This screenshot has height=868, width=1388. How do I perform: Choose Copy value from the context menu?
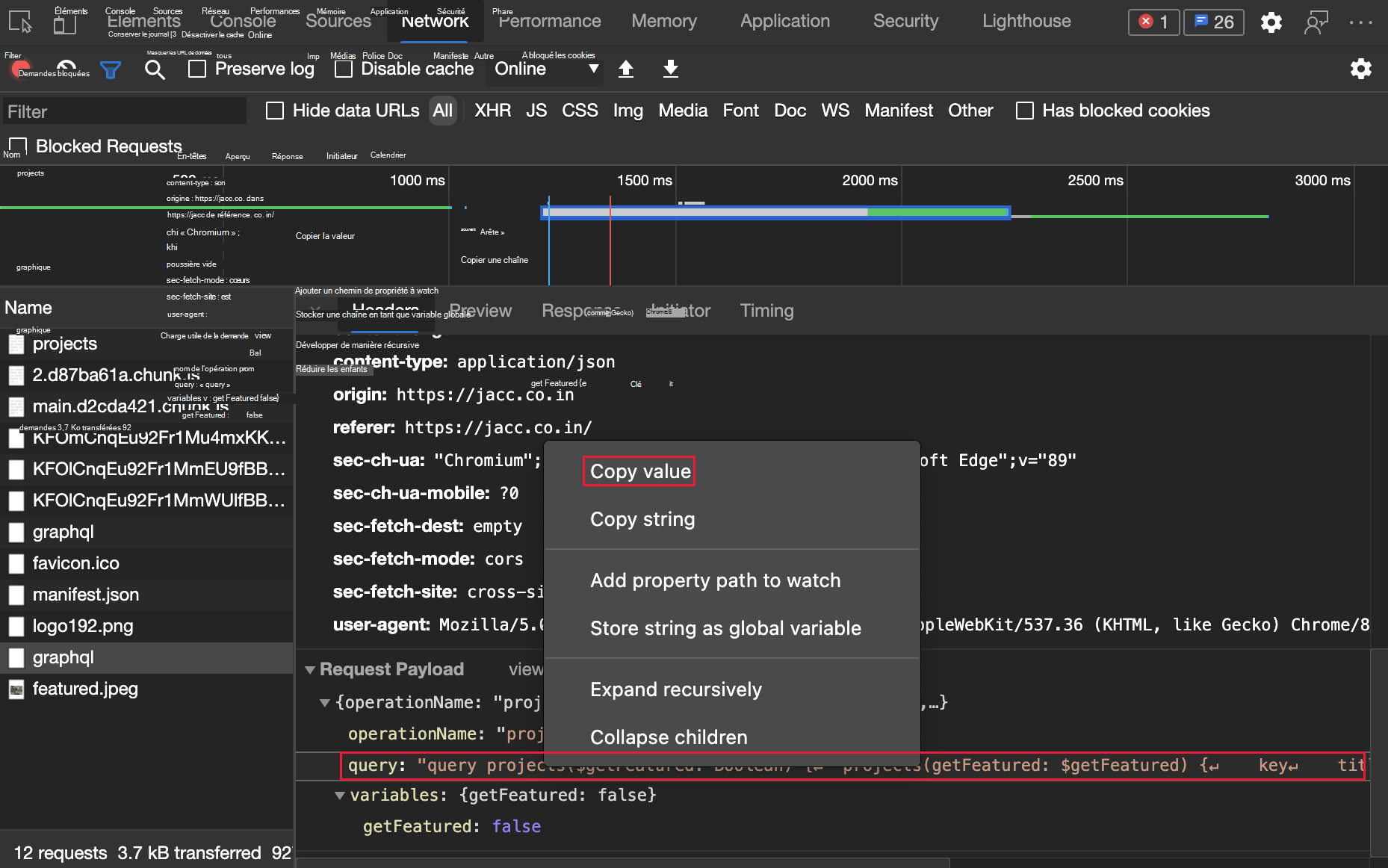click(639, 471)
